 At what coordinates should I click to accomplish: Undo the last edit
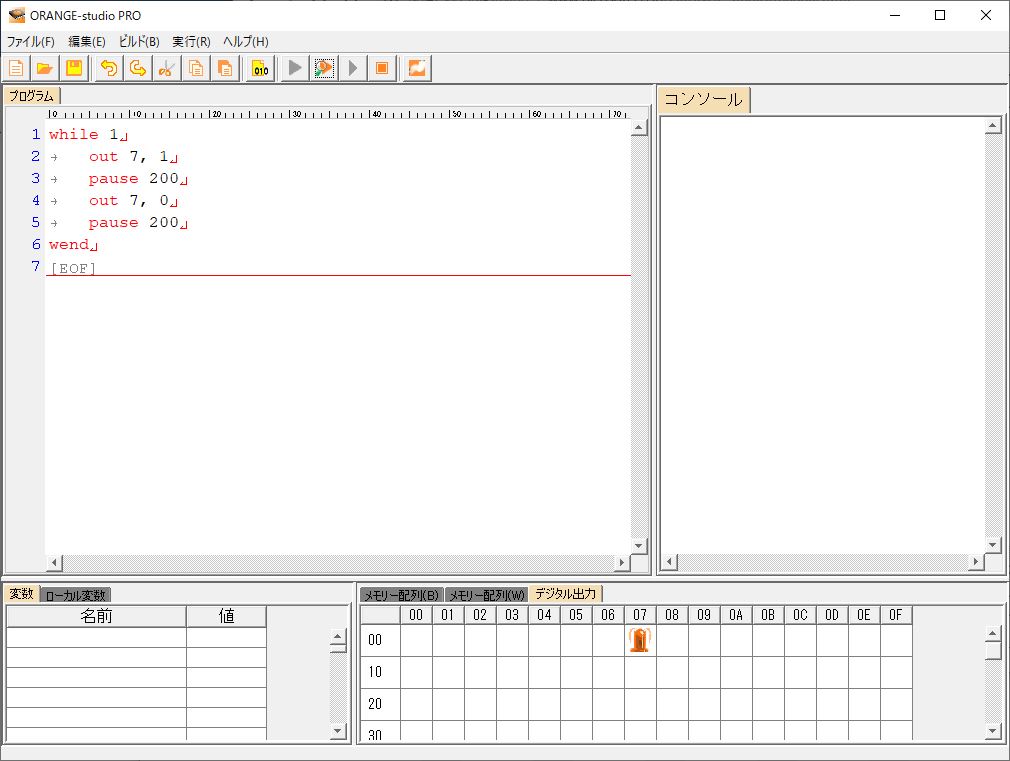point(109,68)
